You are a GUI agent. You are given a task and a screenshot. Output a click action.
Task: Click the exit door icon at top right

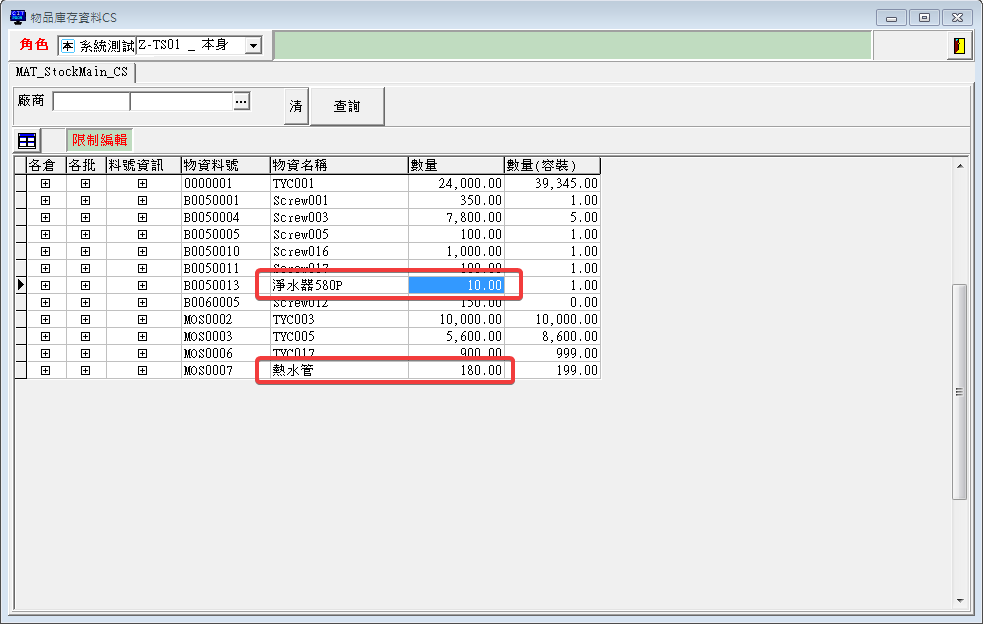(959, 46)
